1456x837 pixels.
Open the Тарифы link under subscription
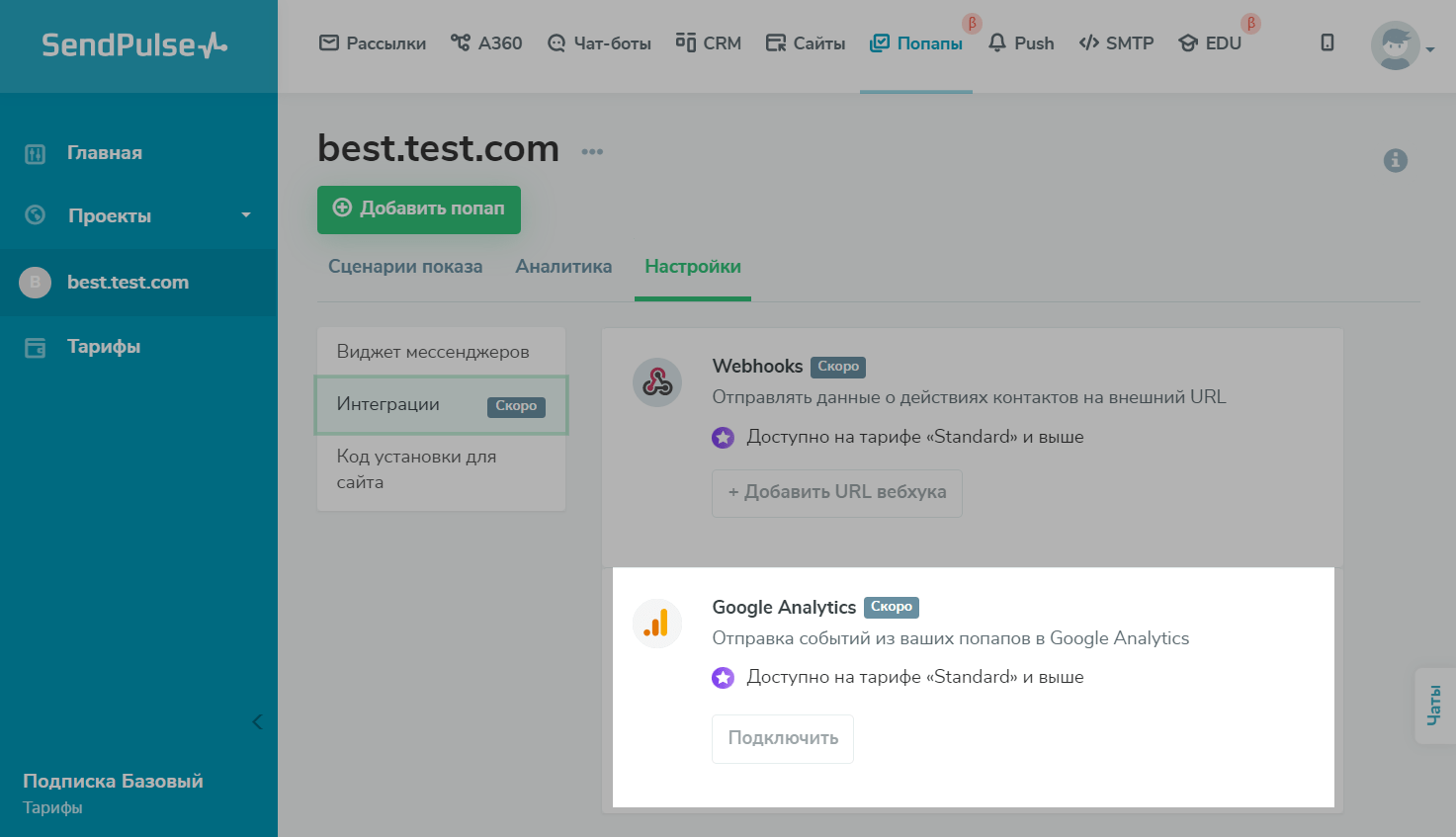pyautogui.click(x=52, y=807)
